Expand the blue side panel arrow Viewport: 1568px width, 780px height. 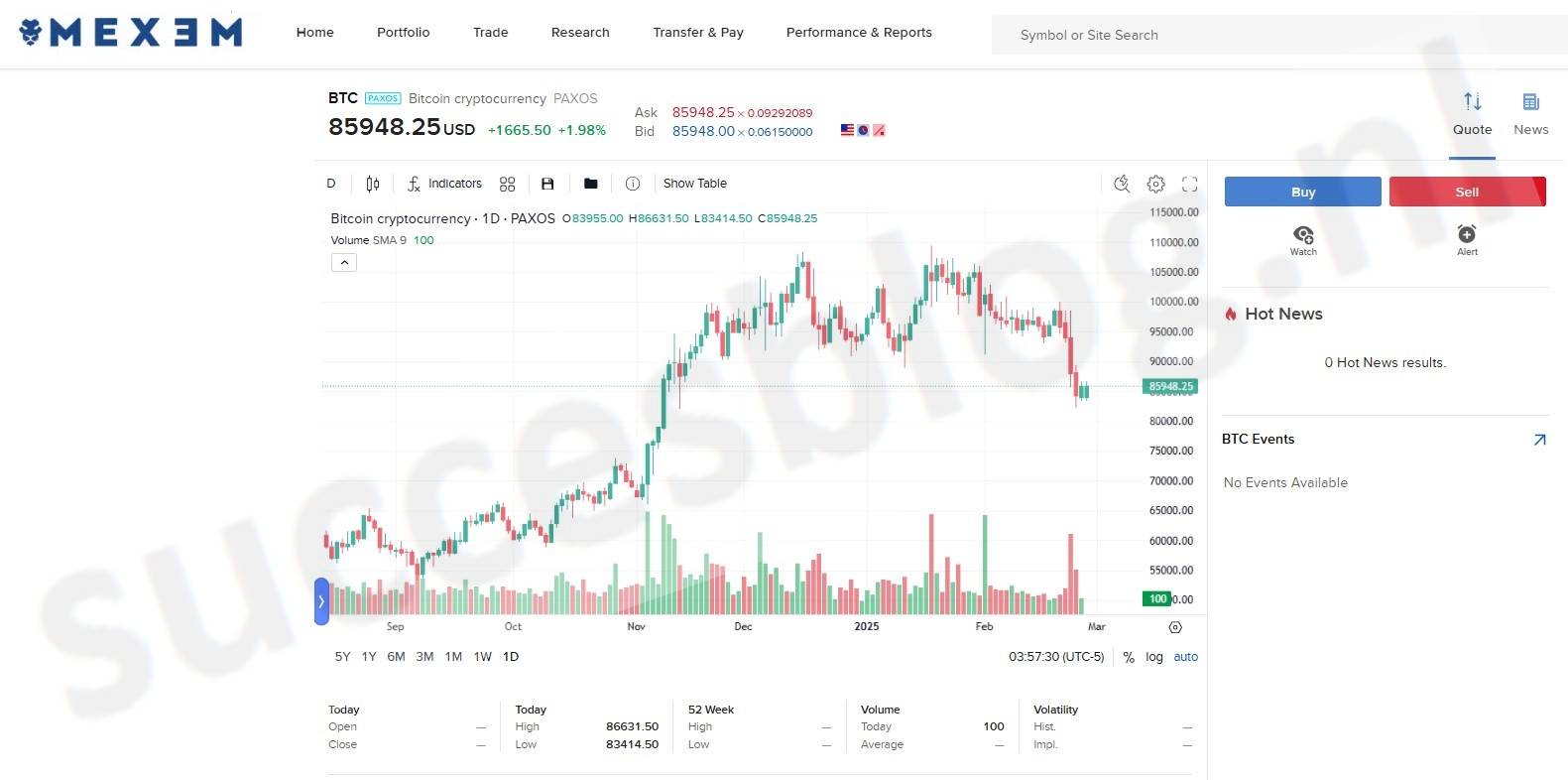click(321, 601)
